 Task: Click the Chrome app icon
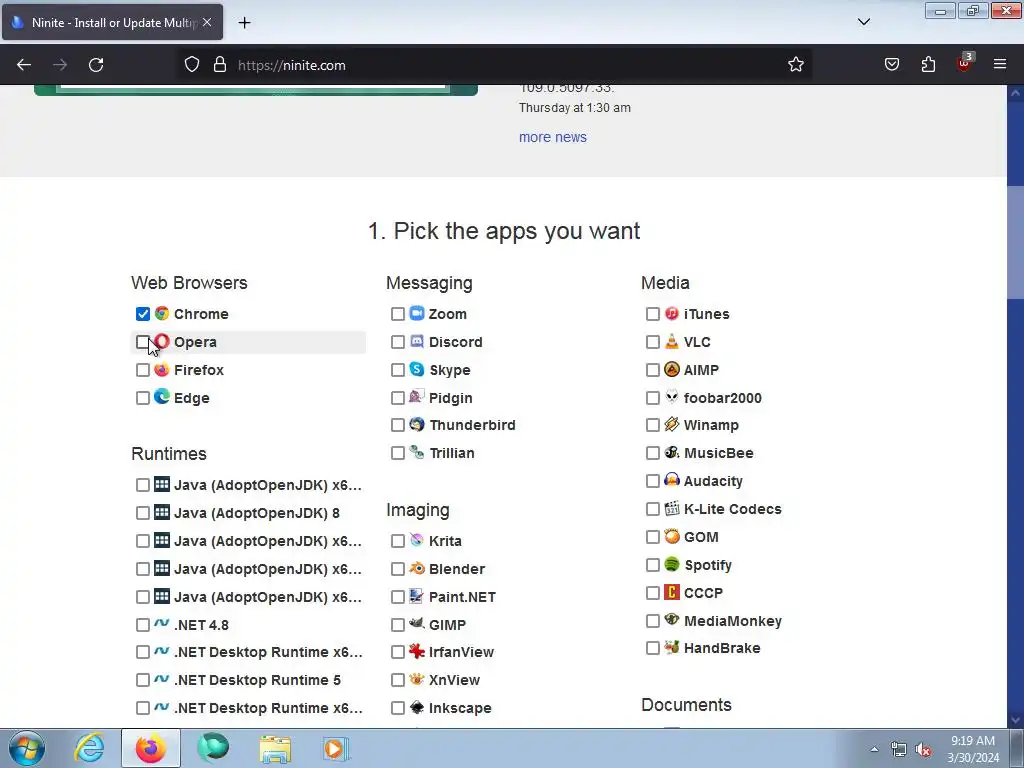161,313
